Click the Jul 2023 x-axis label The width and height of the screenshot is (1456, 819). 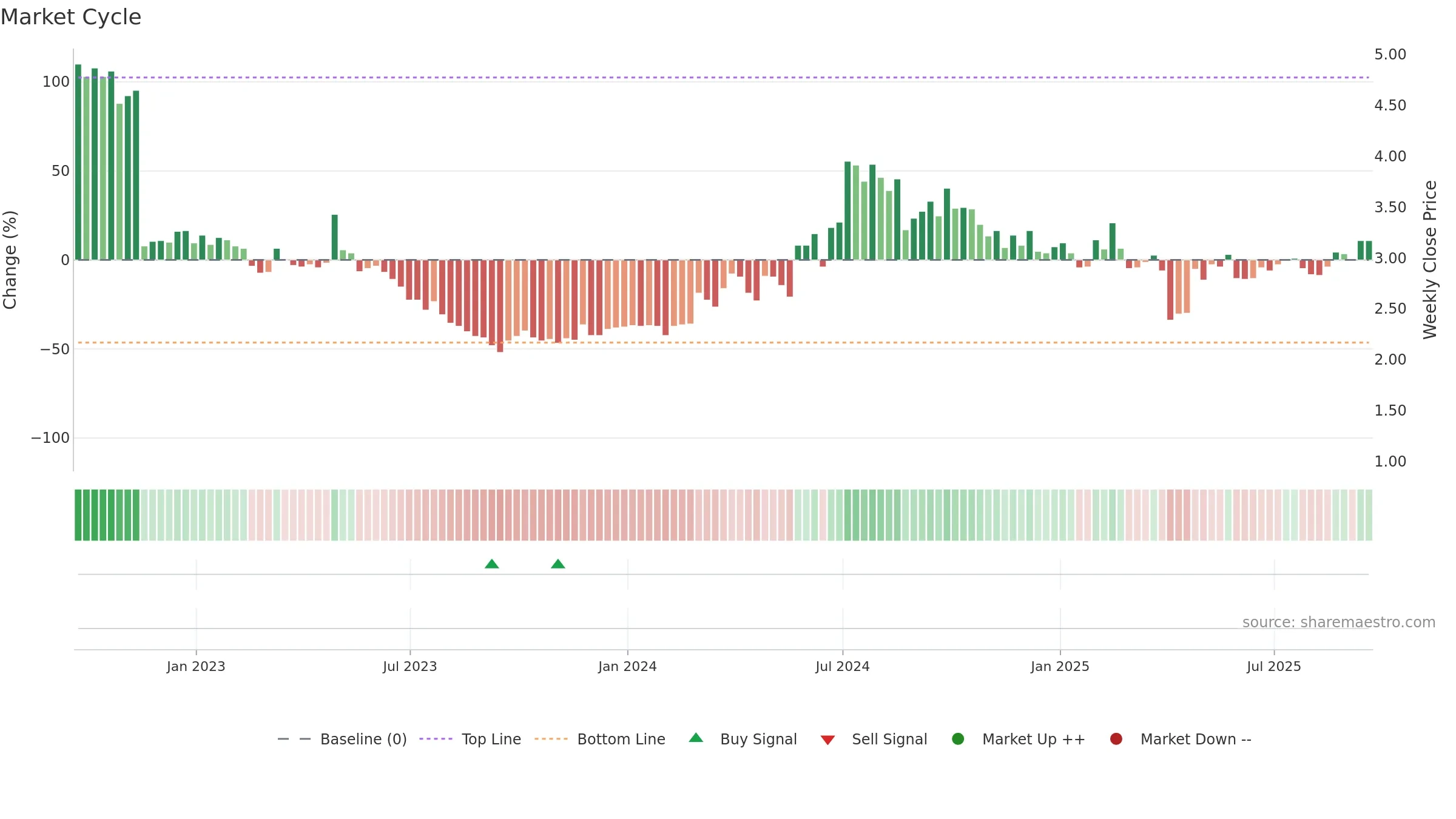[x=410, y=667]
